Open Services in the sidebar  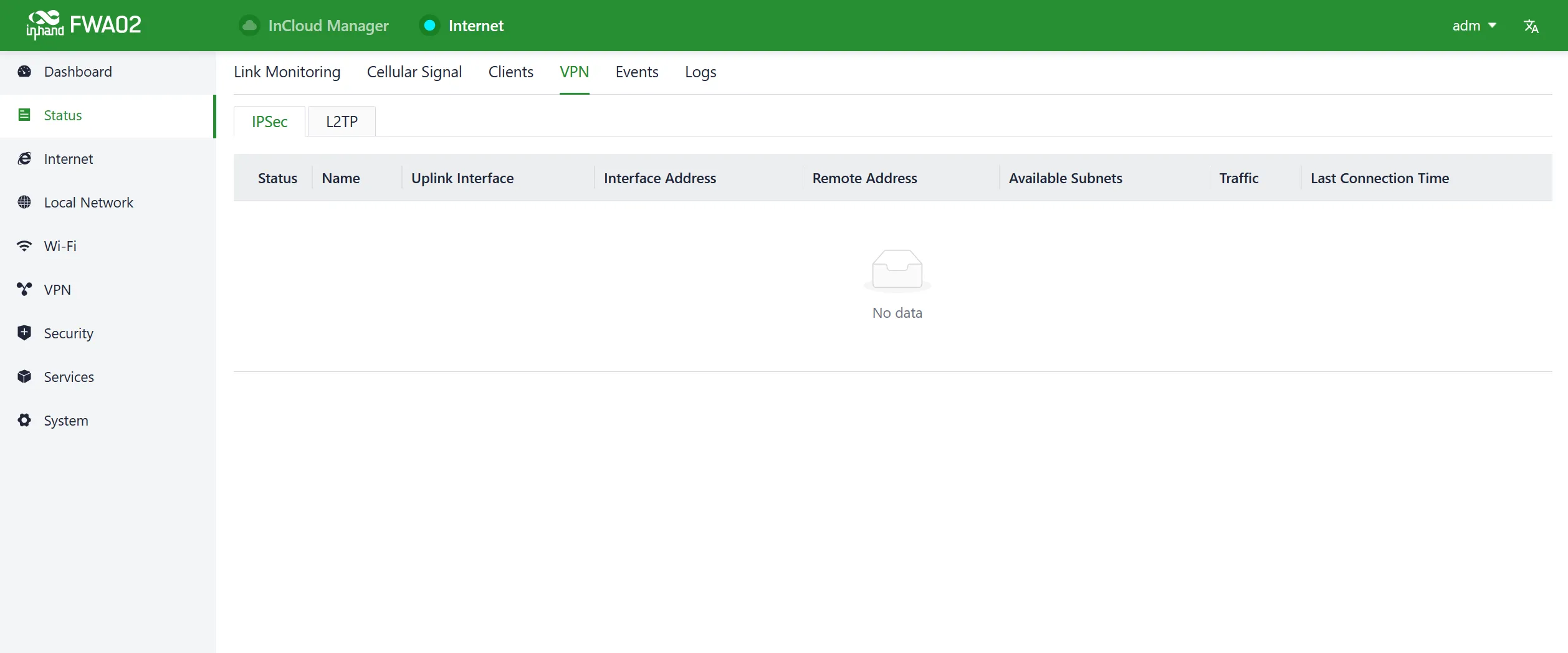pos(108,378)
